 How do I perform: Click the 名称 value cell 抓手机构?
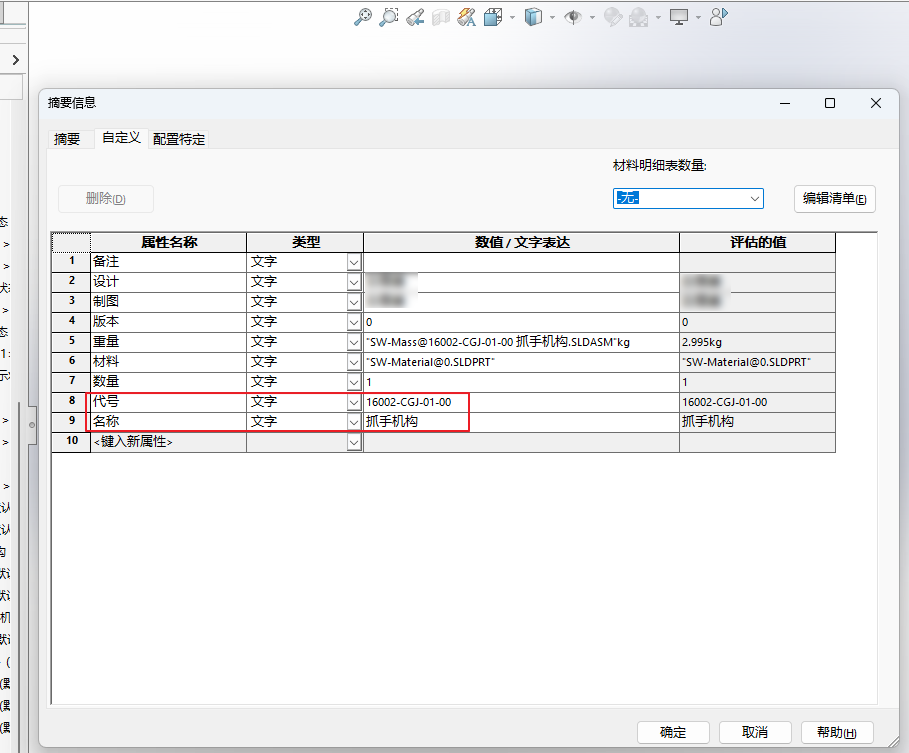click(520, 422)
